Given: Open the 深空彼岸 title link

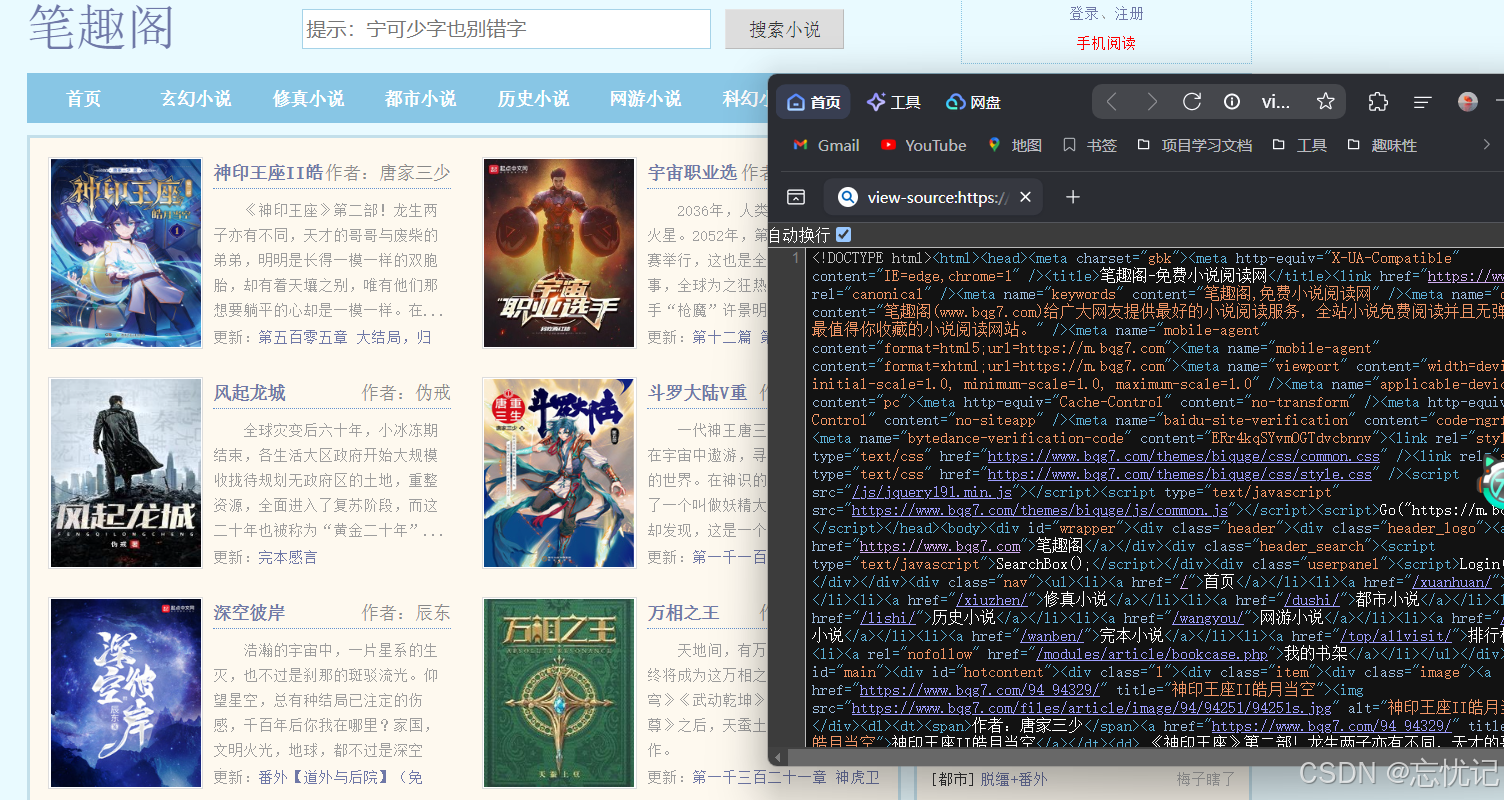Looking at the screenshot, I should tap(249, 613).
